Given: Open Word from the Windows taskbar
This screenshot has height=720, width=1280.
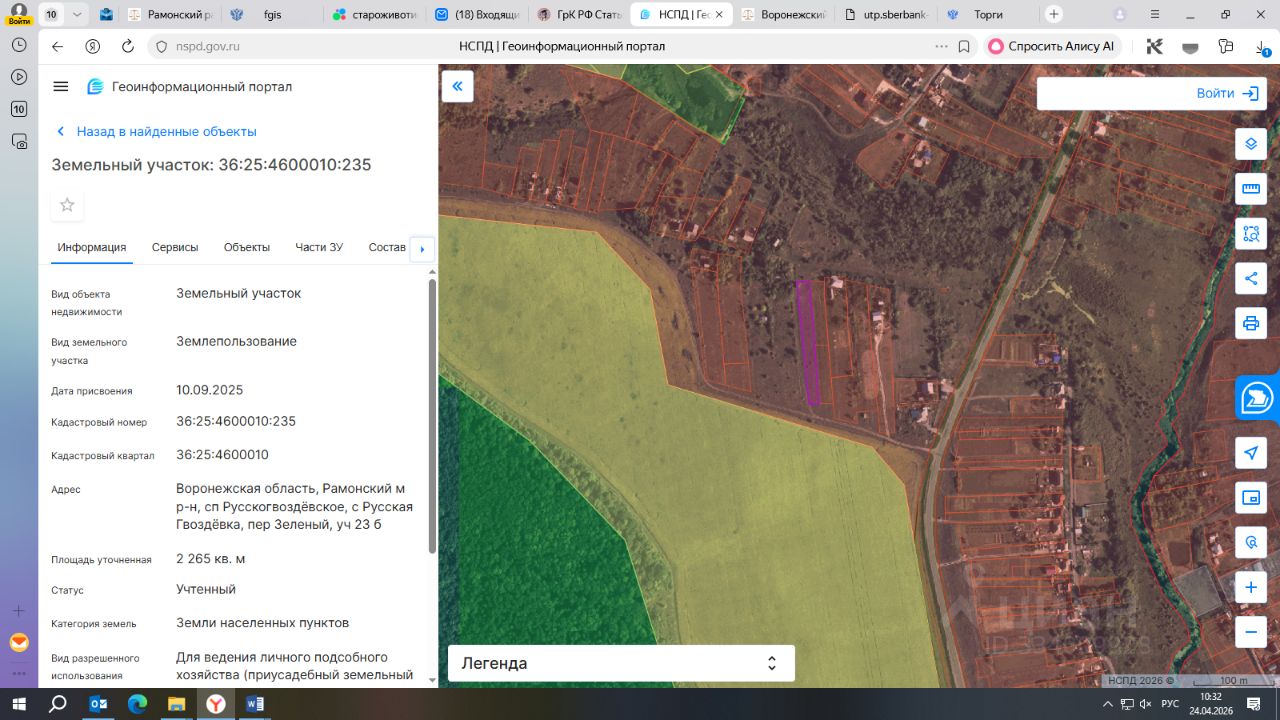Looking at the screenshot, I should tap(254, 704).
